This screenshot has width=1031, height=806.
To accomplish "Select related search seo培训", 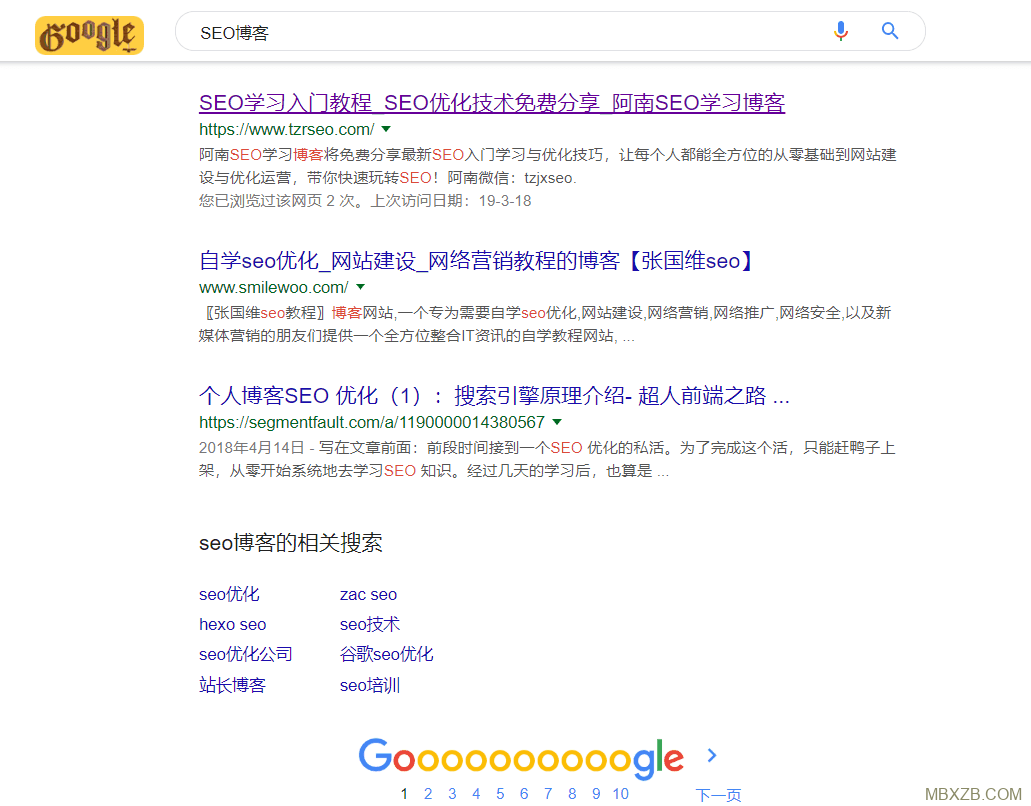I will click(370, 685).
